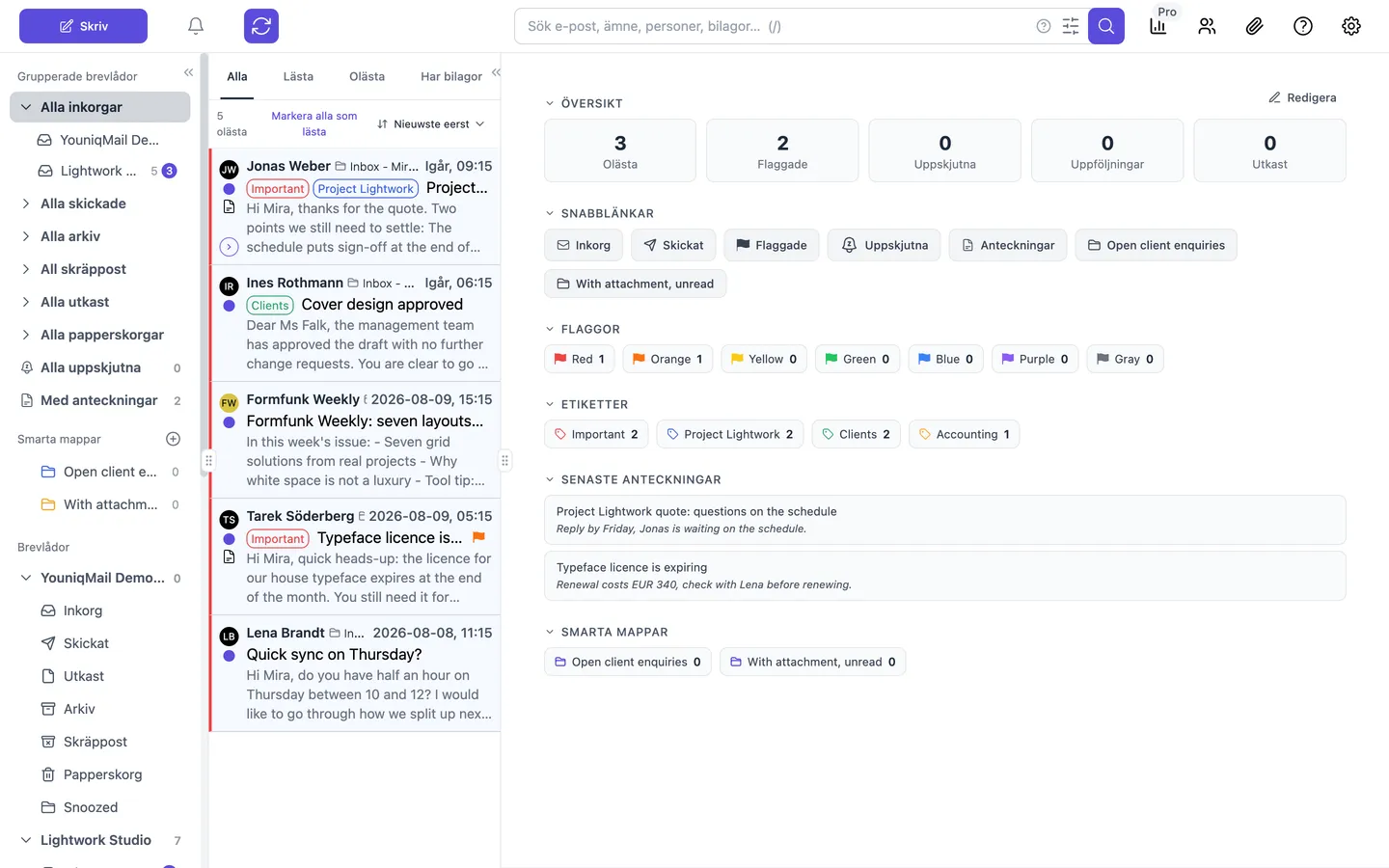Toggle unread dot on Formfunk Weekly email
Viewport: 1389px width, 868px height.
click(x=229, y=422)
